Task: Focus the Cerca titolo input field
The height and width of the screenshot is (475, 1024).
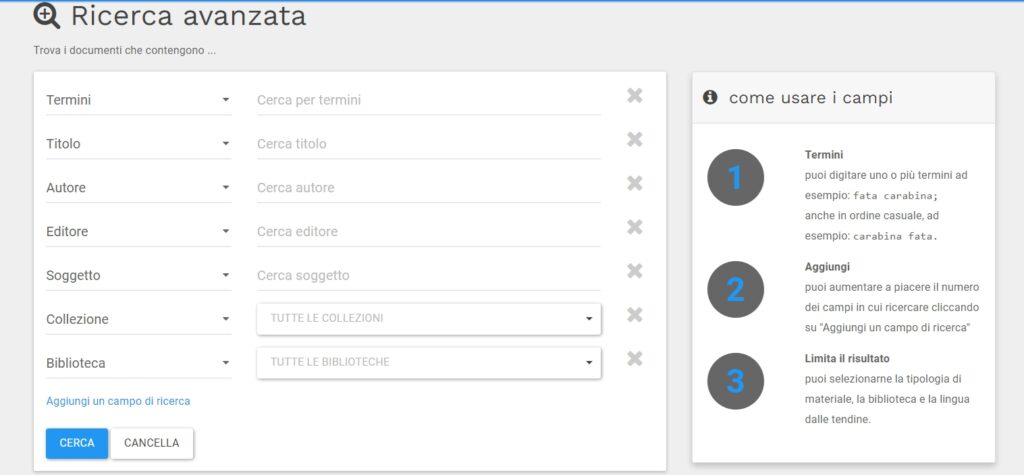Action: pyautogui.click(x=429, y=144)
